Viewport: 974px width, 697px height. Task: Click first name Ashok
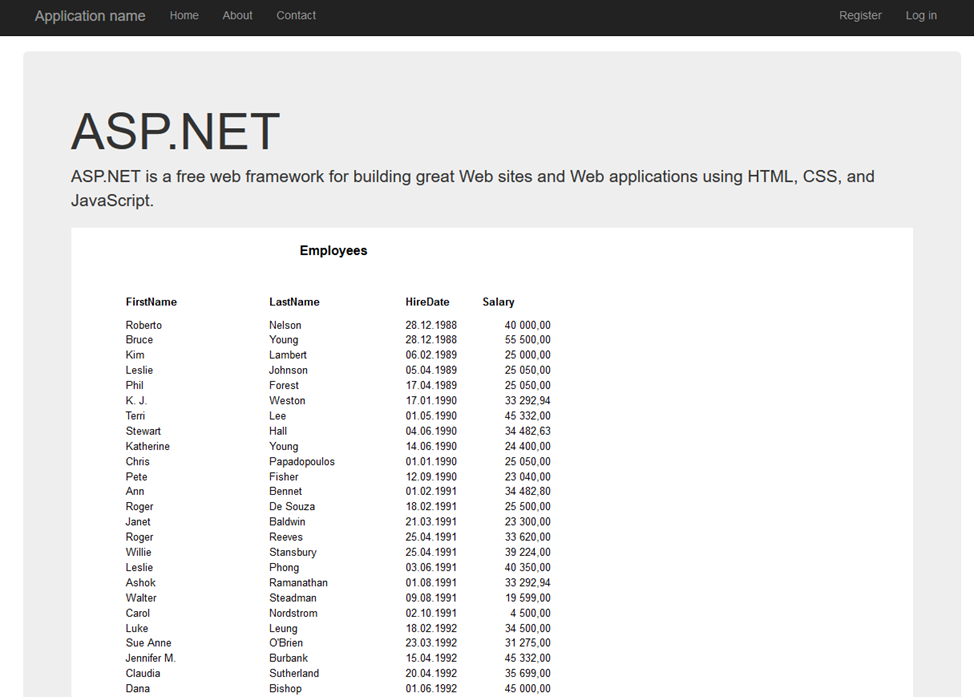coord(140,583)
